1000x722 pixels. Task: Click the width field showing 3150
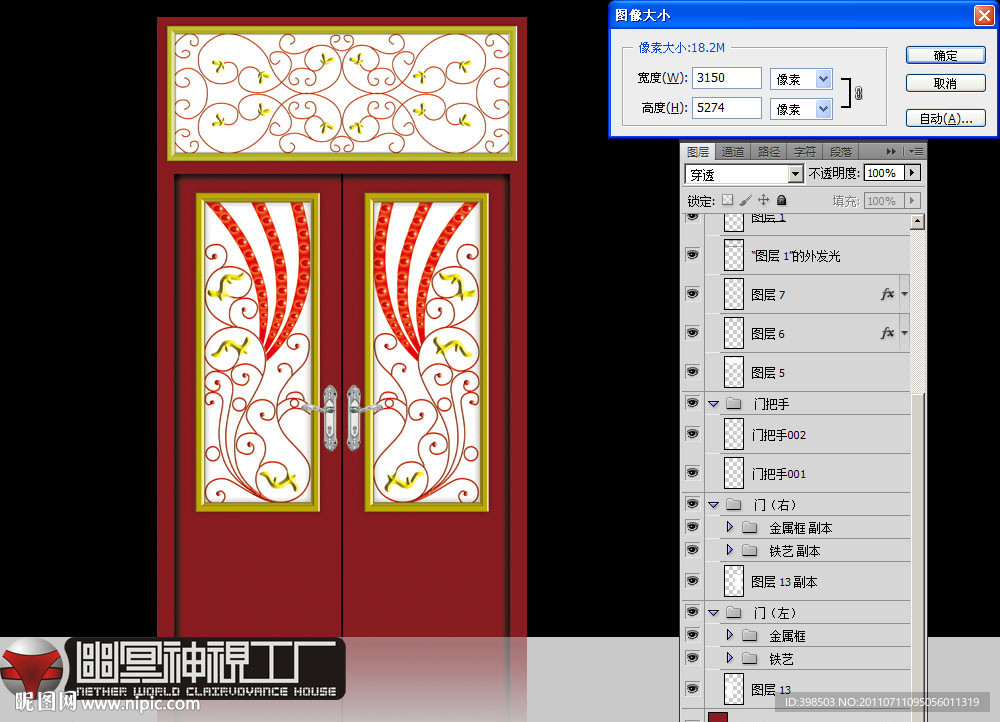(726, 78)
